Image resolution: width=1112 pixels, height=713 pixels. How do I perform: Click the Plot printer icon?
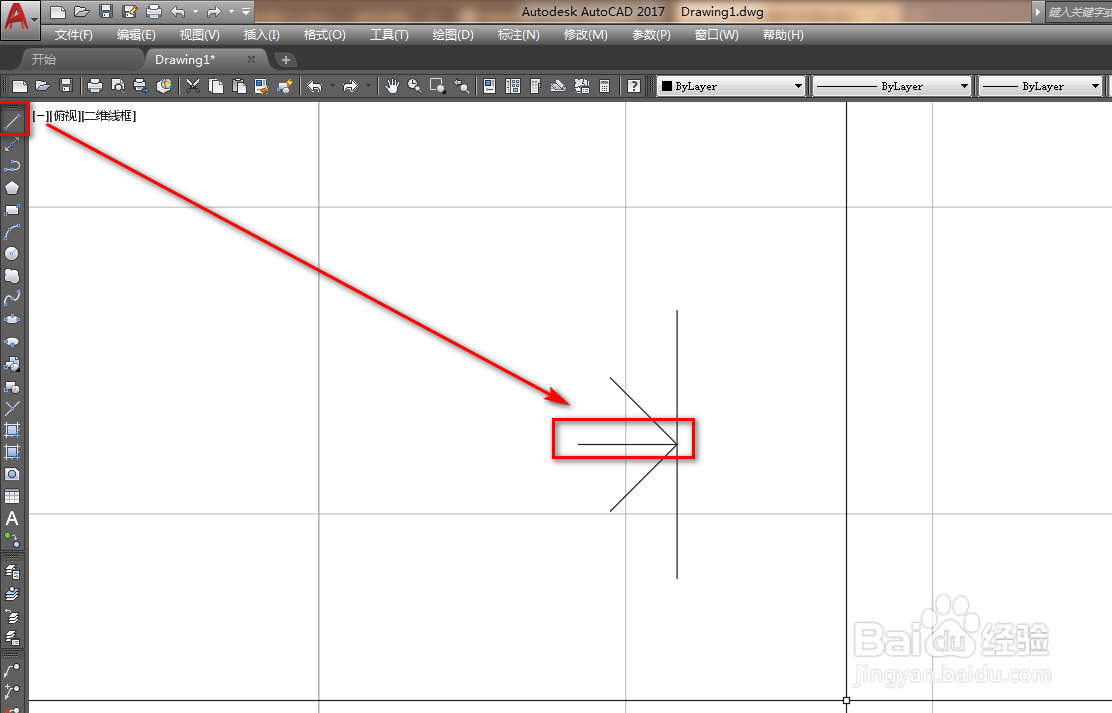click(94, 87)
